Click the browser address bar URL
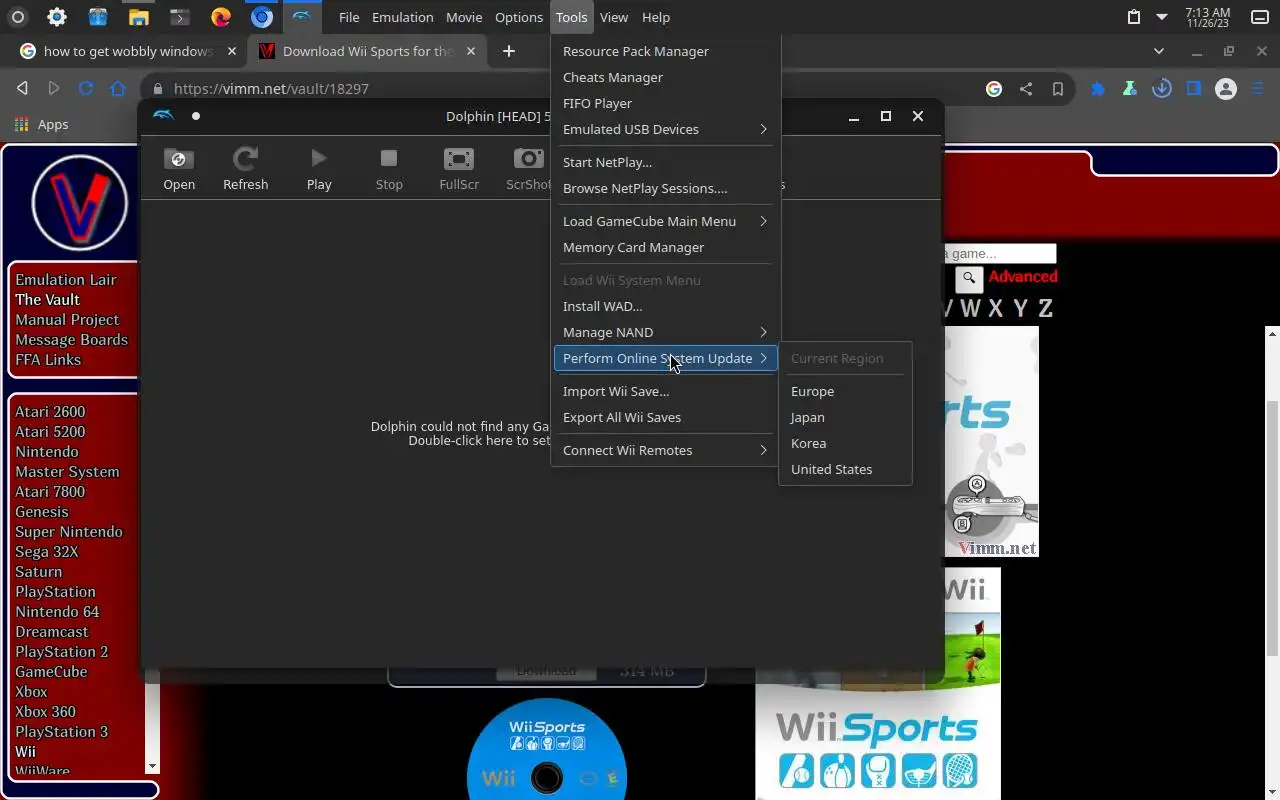The height and width of the screenshot is (800, 1280). coord(271,89)
